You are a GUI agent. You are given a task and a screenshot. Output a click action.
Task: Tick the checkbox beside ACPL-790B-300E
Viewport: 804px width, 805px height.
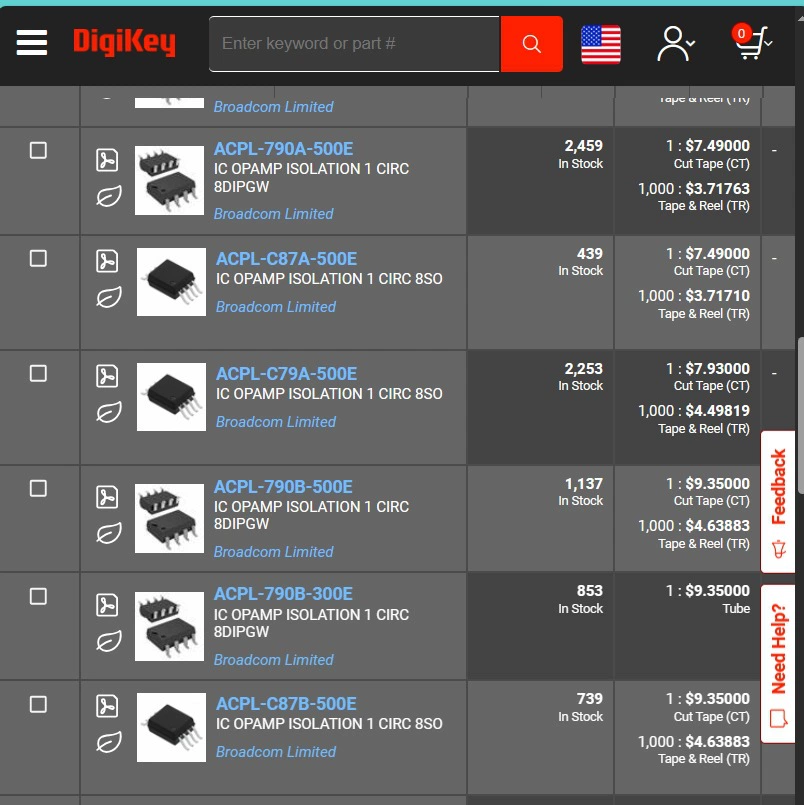tap(39, 596)
